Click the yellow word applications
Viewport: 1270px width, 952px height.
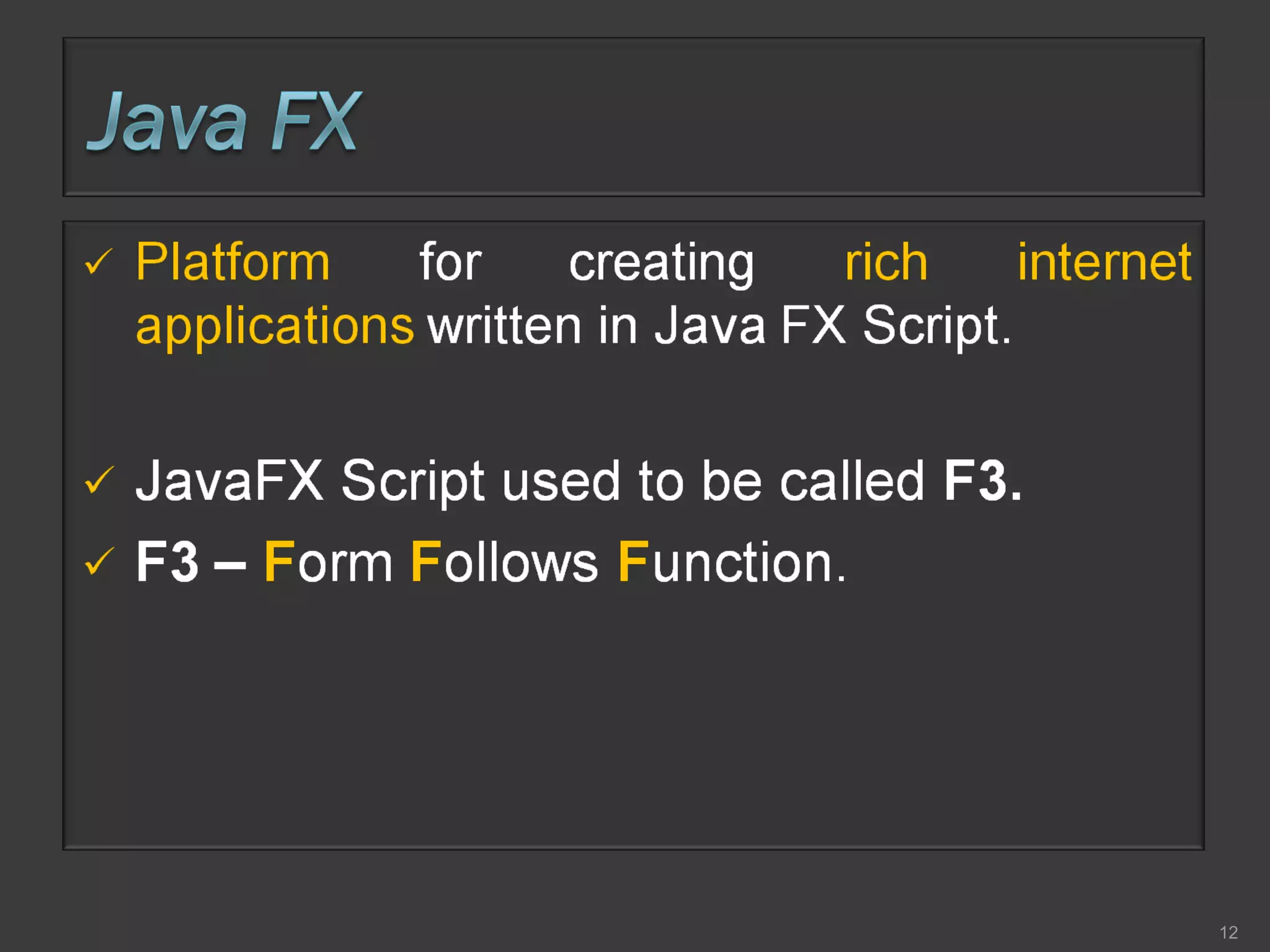coord(275,326)
